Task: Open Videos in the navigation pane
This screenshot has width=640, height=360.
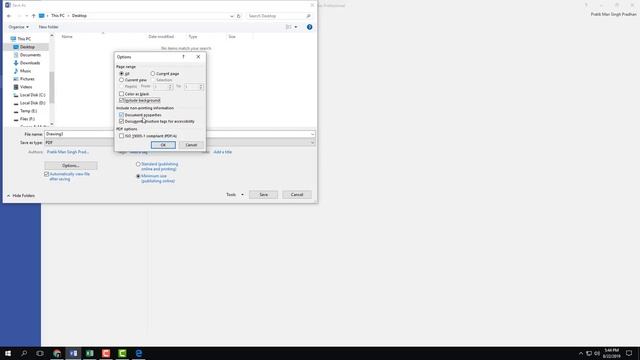Action: (x=26, y=87)
